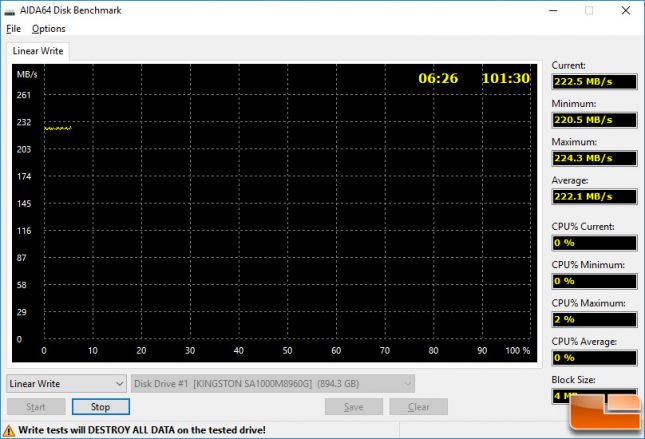Viewport: 645px width, 439px height.
Task: Click the Stop button
Action: click(101, 407)
